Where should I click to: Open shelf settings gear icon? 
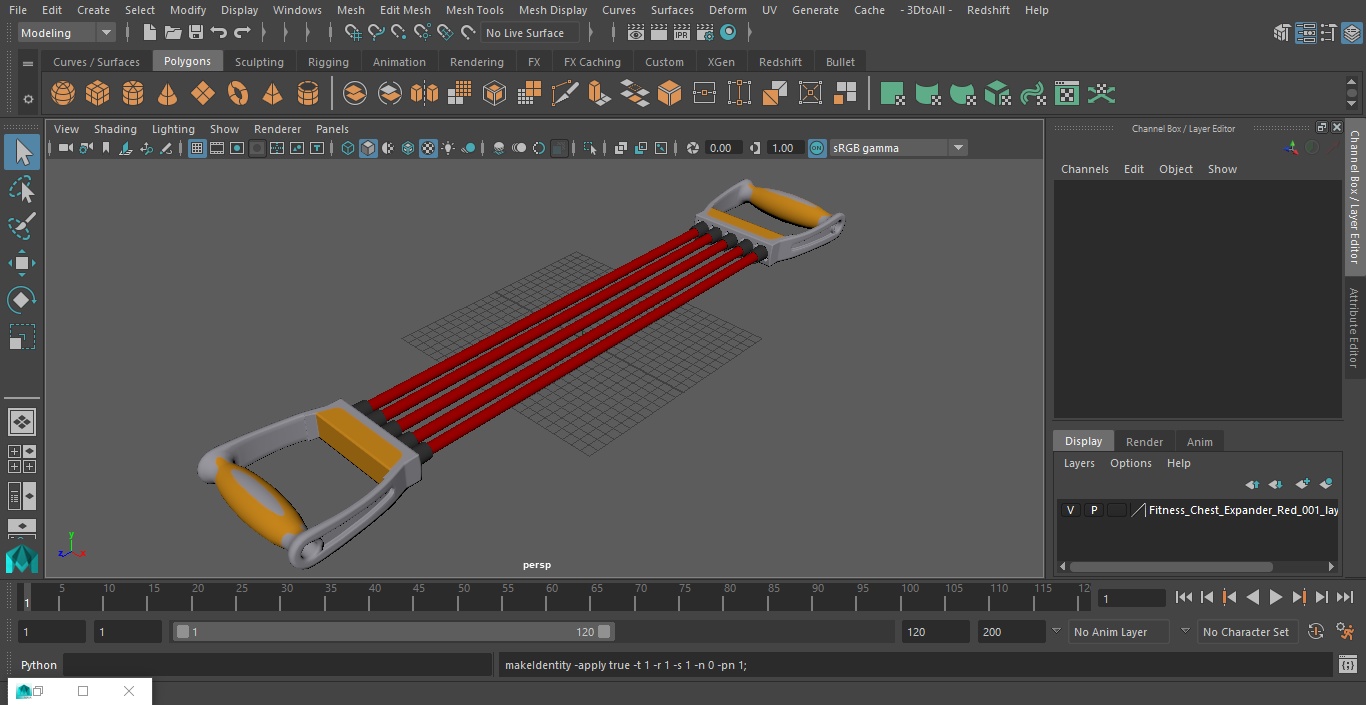[28, 99]
